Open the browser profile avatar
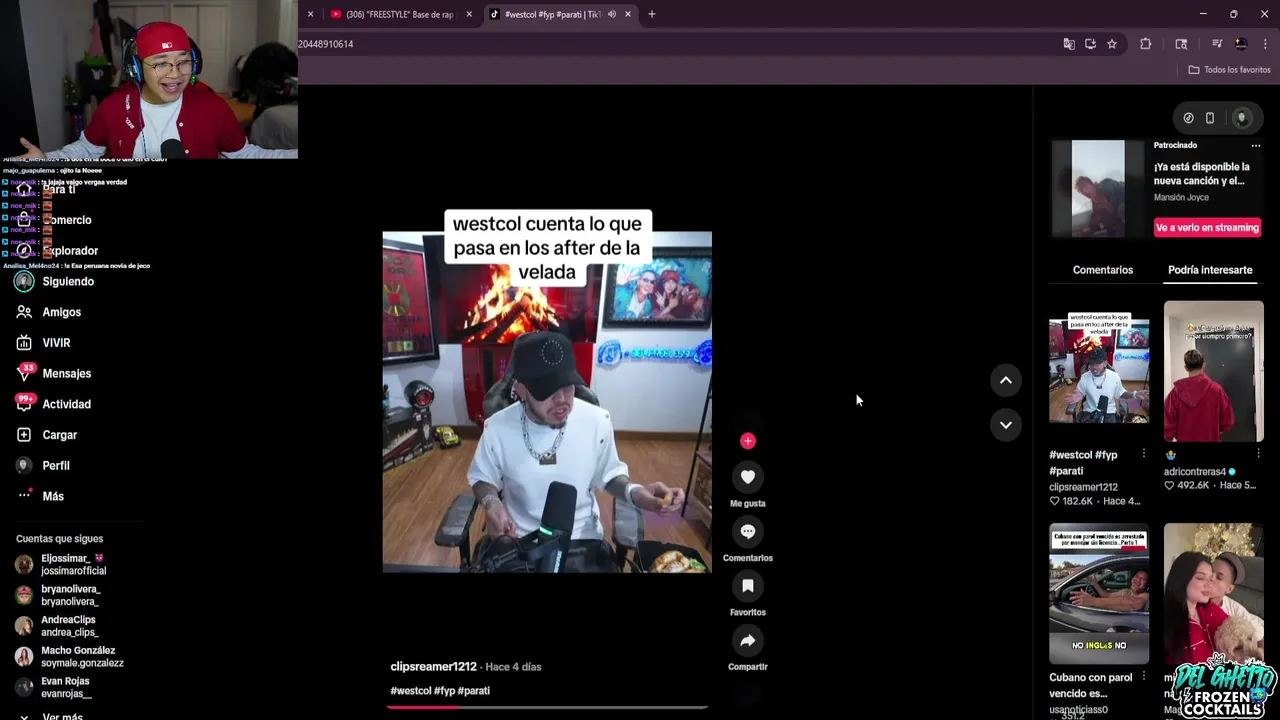The image size is (1280, 720). pos(1241,44)
